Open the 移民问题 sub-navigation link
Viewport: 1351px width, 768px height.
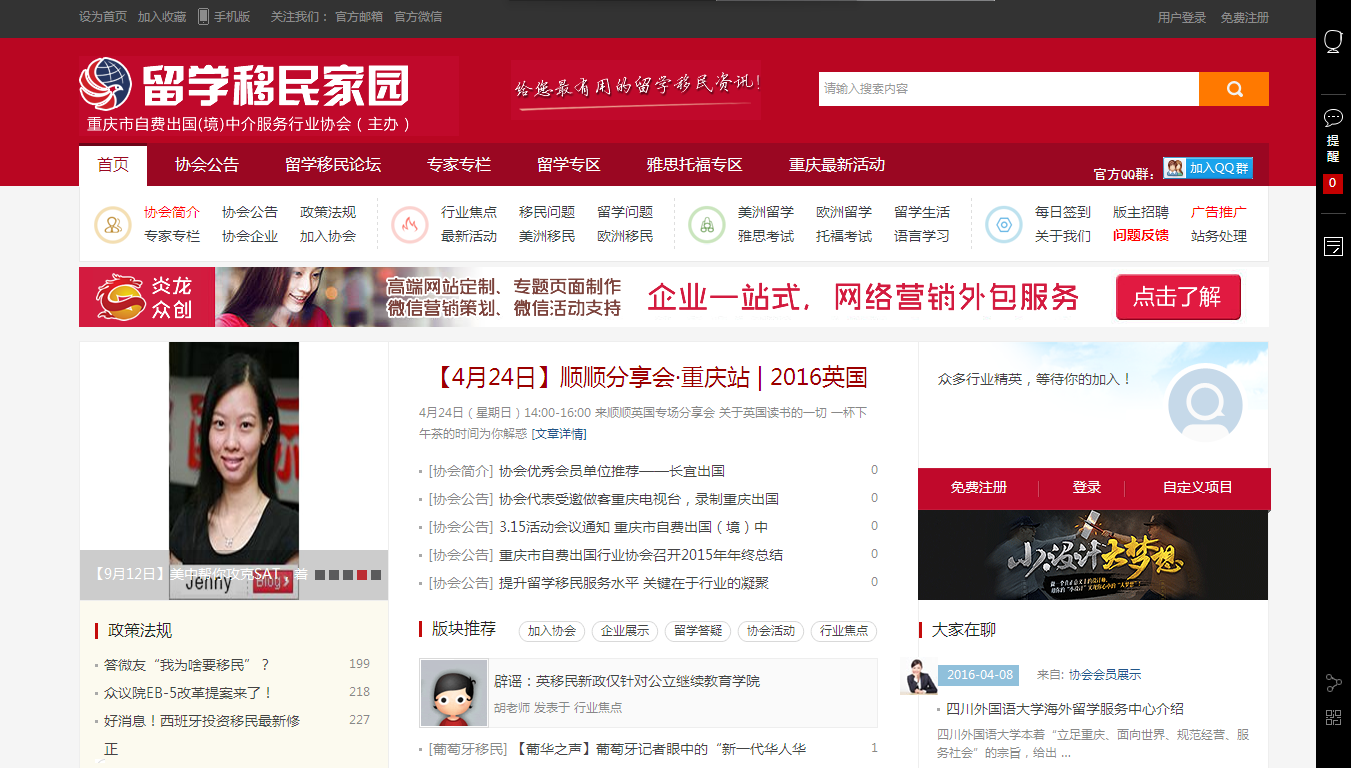tap(547, 212)
